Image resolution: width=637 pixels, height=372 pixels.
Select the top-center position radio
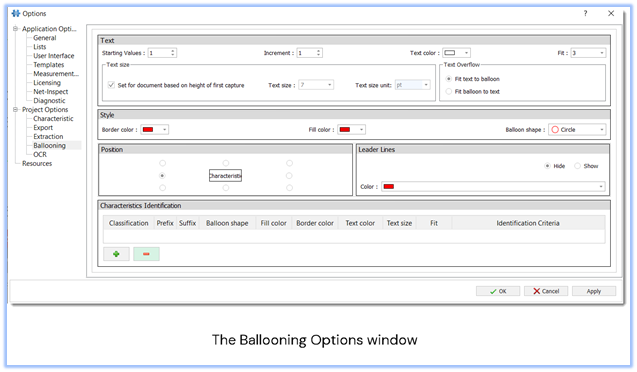225,163
